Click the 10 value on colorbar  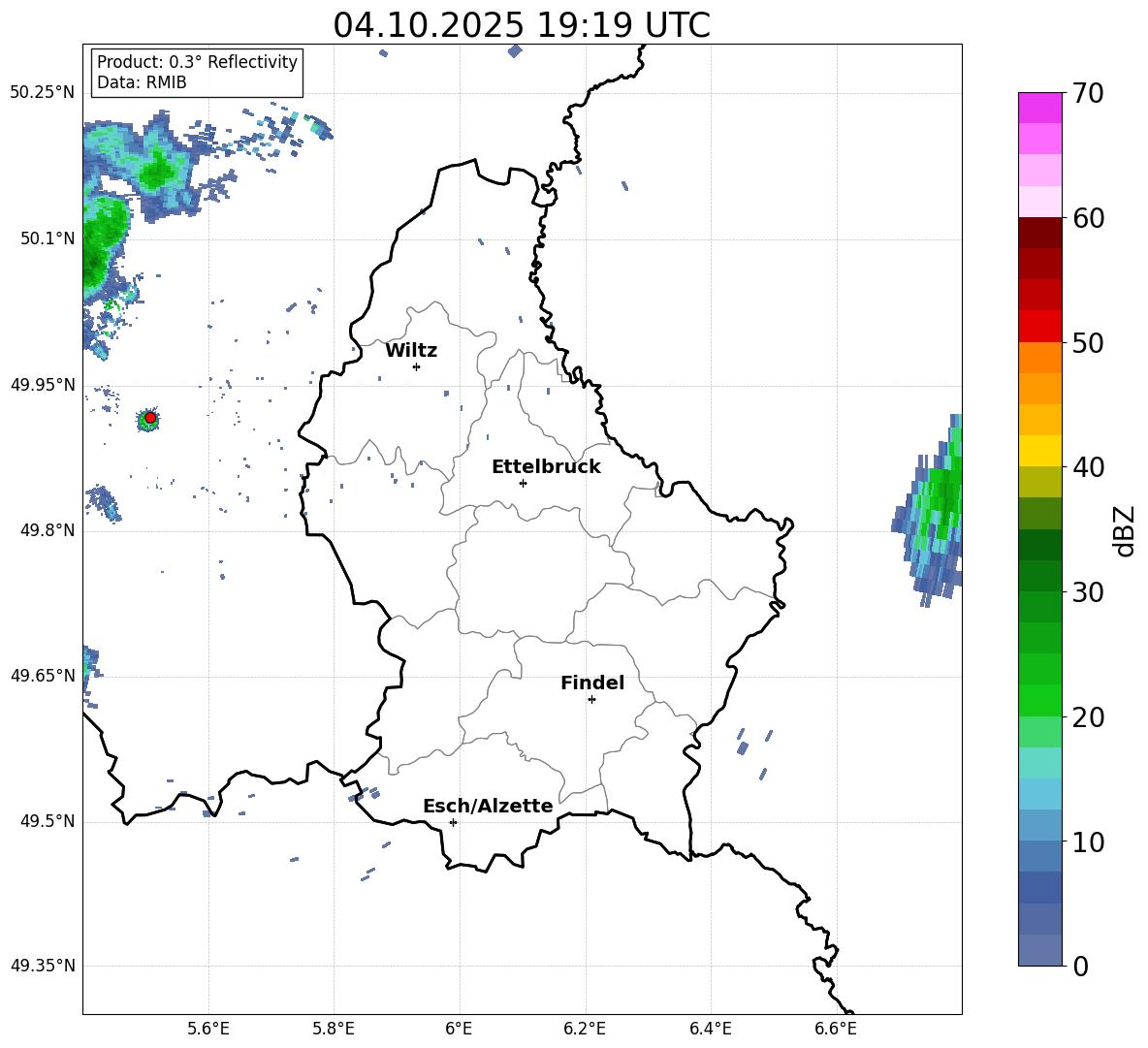[x=1088, y=842]
